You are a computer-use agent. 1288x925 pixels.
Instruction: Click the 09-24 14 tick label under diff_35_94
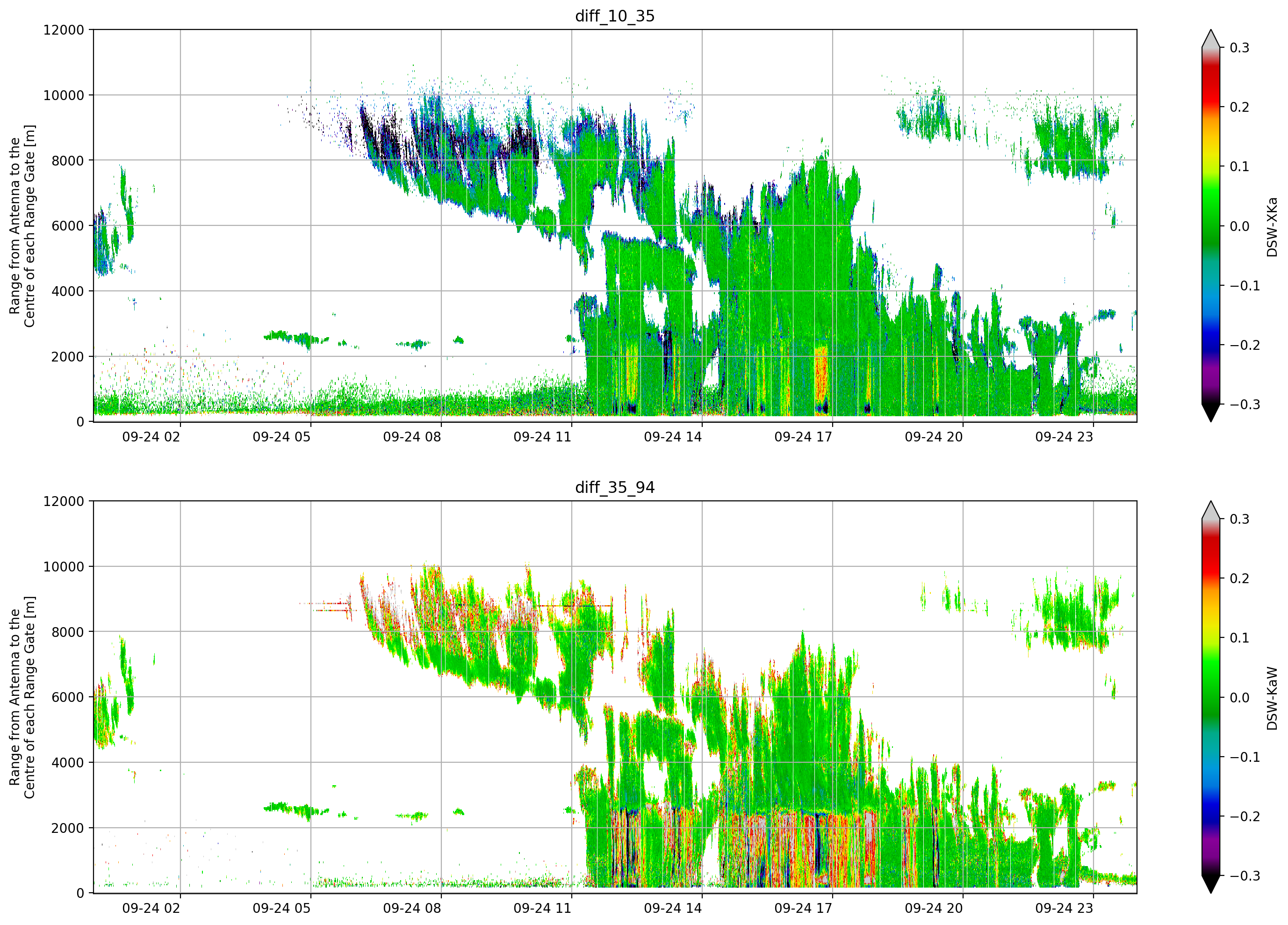(x=673, y=909)
